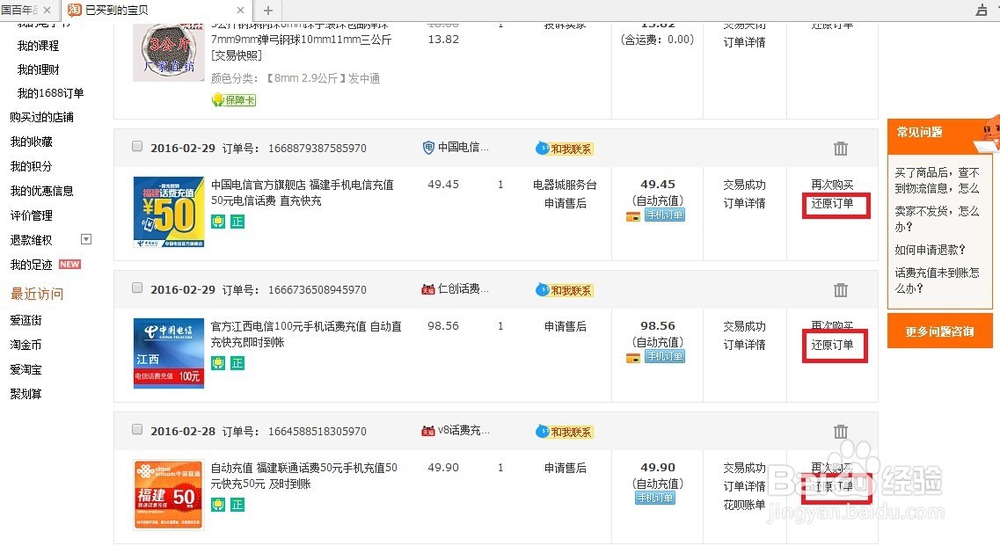The height and width of the screenshot is (546, 1000).
Task: Click the 更多问题咨询 orange button
Action: click(x=940, y=332)
